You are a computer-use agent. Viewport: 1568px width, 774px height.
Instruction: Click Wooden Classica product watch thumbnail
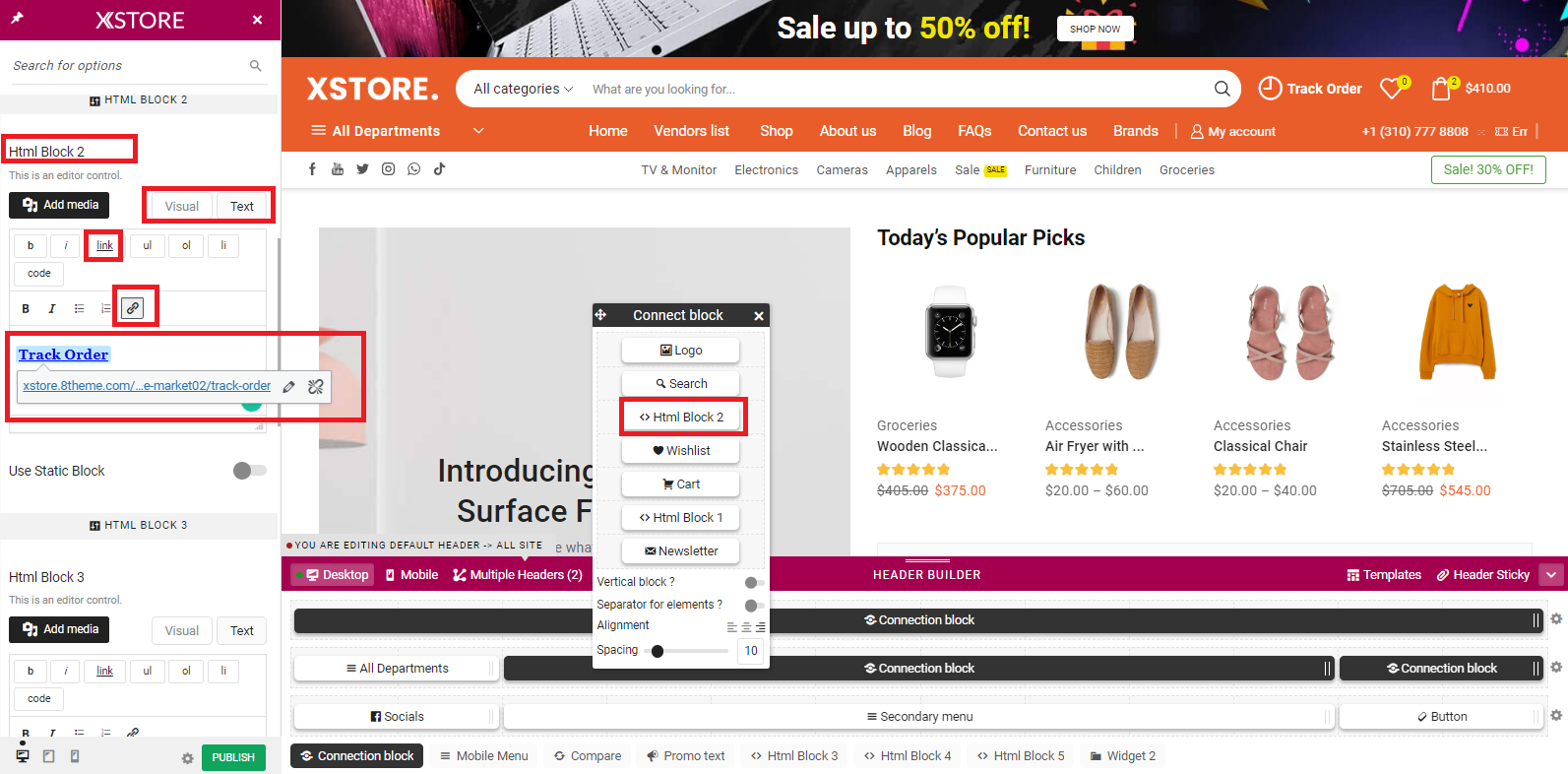(x=950, y=332)
